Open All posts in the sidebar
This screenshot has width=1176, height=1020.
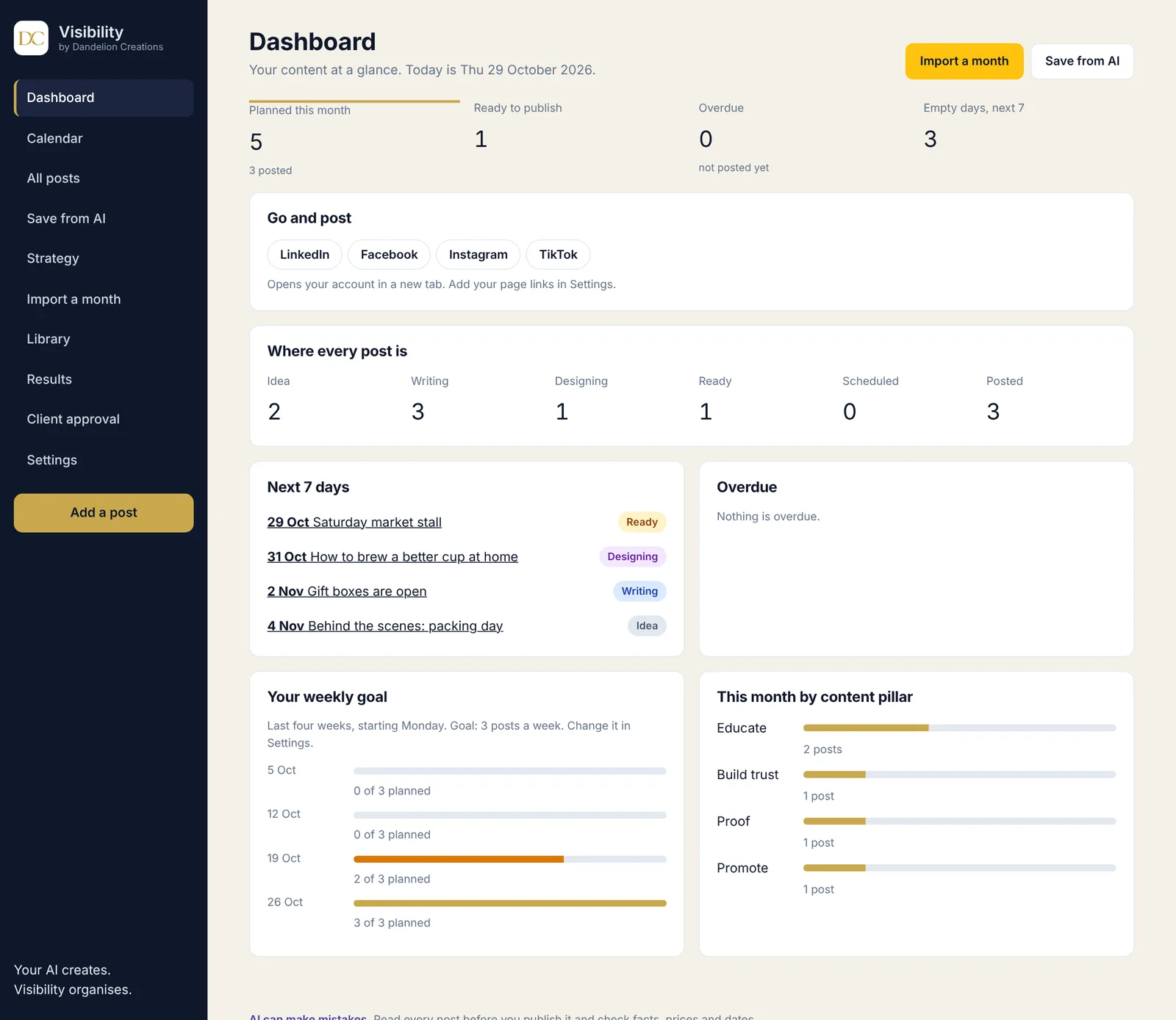pyautogui.click(x=104, y=178)
